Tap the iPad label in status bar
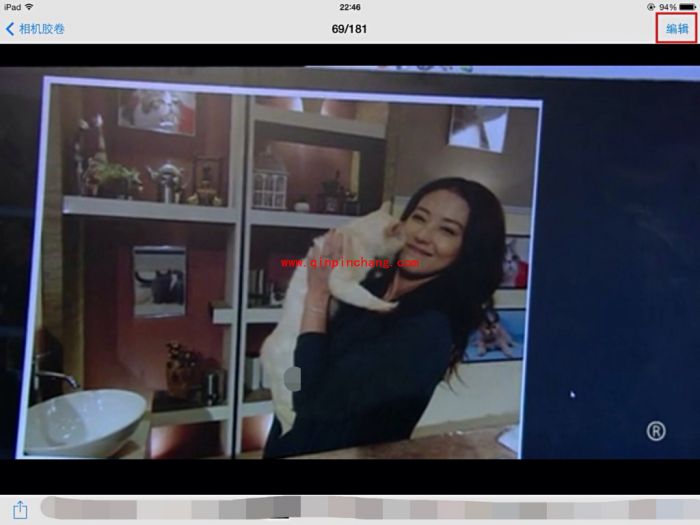The image size is (700, 525). pyautogui.click(x=12, y=7)
